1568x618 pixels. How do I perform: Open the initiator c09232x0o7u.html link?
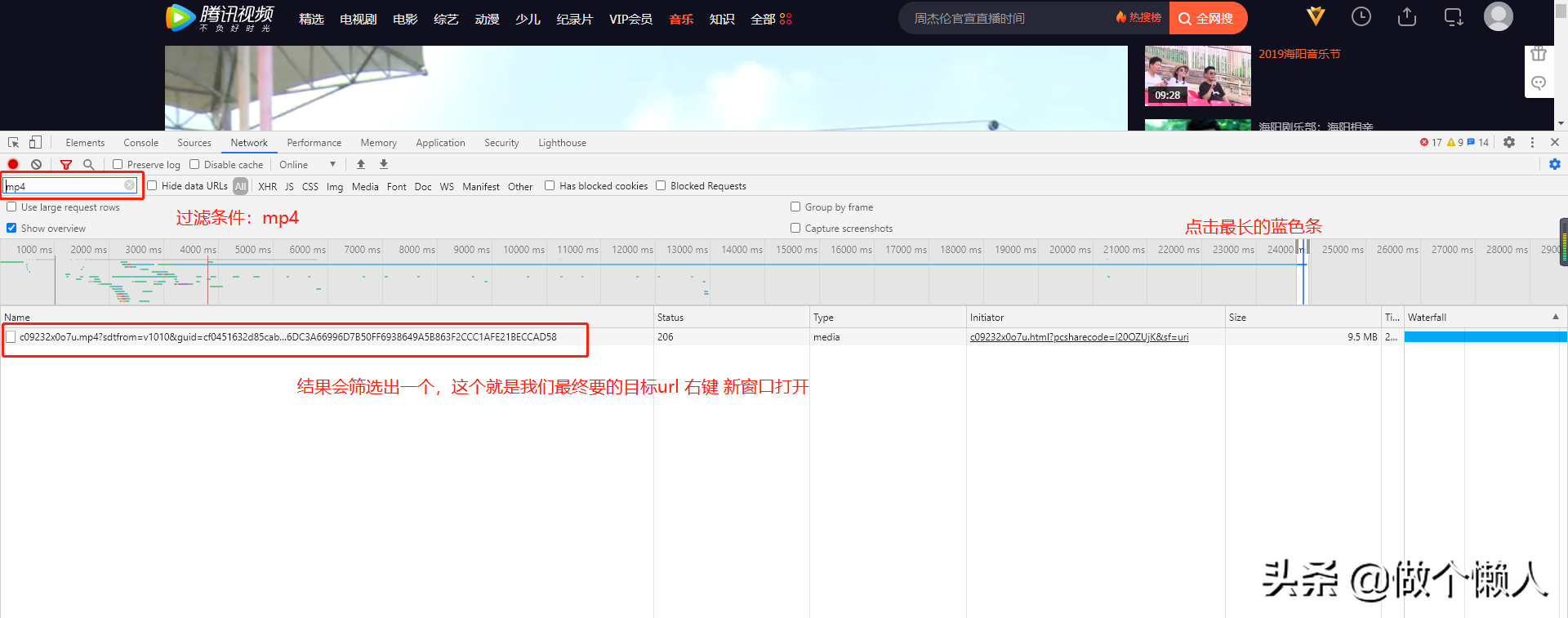(x=1079, y=336)
